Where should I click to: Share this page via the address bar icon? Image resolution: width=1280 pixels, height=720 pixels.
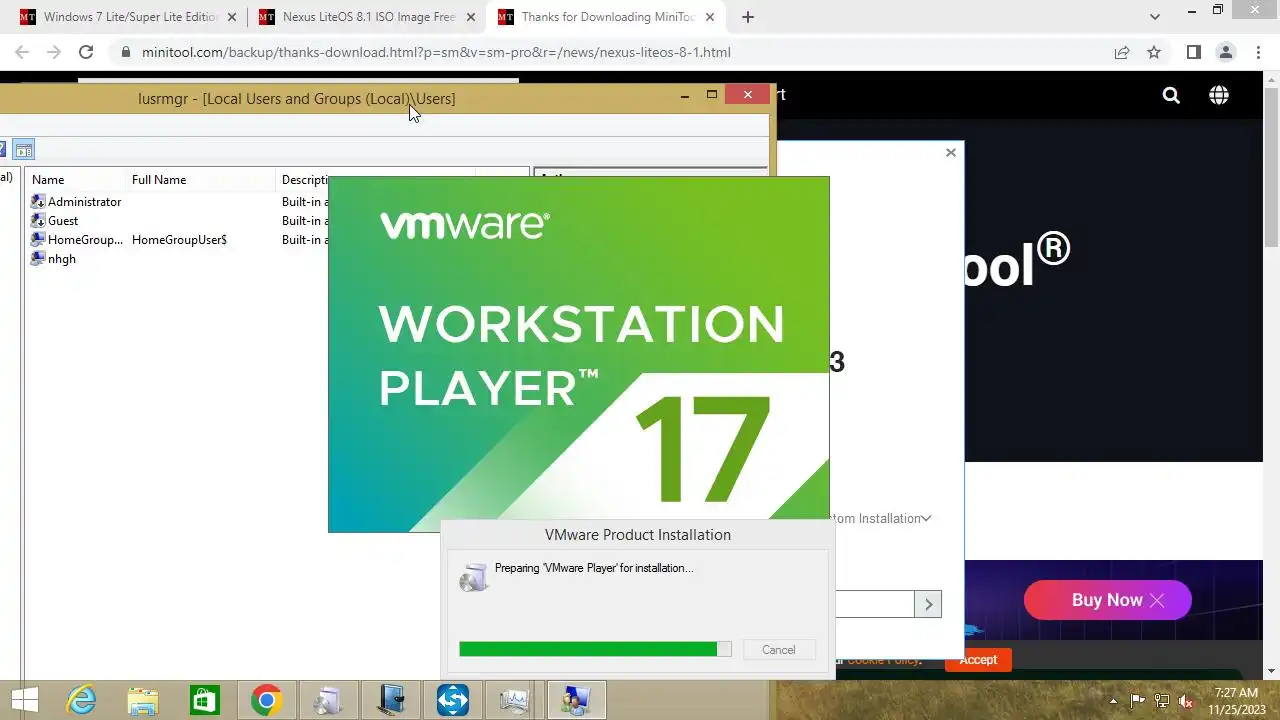[1122, 52]
